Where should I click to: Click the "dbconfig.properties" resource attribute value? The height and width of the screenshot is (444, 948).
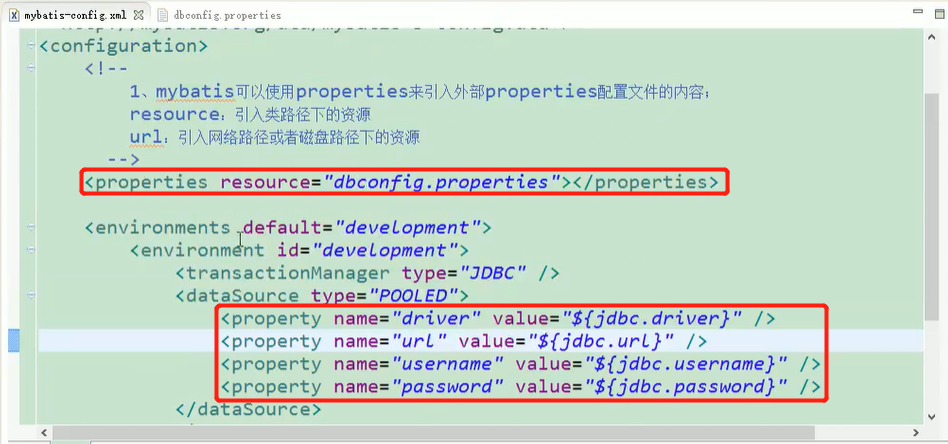pos(444,182)
